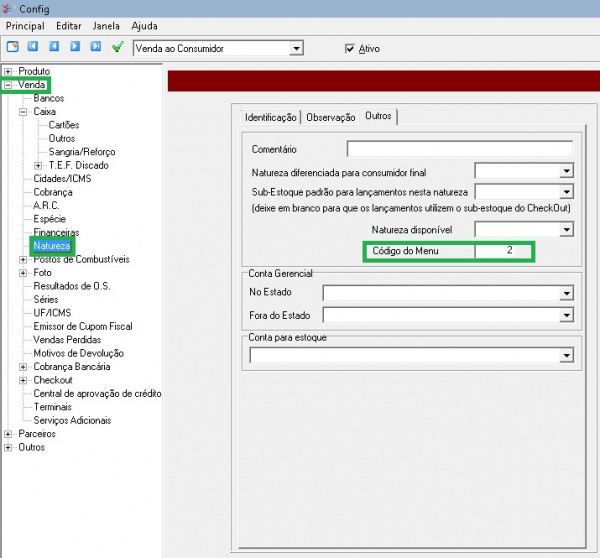Expand the Parceiros tree node
Screen dimensions: 600x558
pos(8,434)
